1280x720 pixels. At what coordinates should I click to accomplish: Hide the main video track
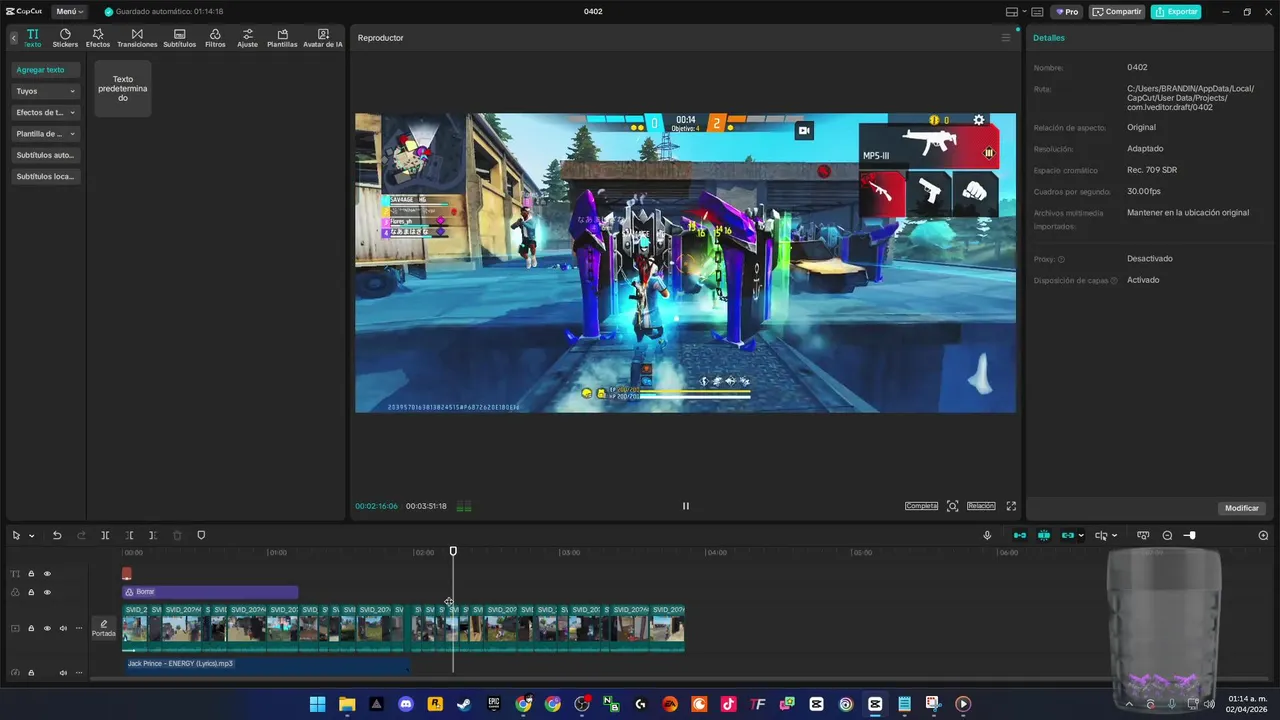[x=47, y=628]
